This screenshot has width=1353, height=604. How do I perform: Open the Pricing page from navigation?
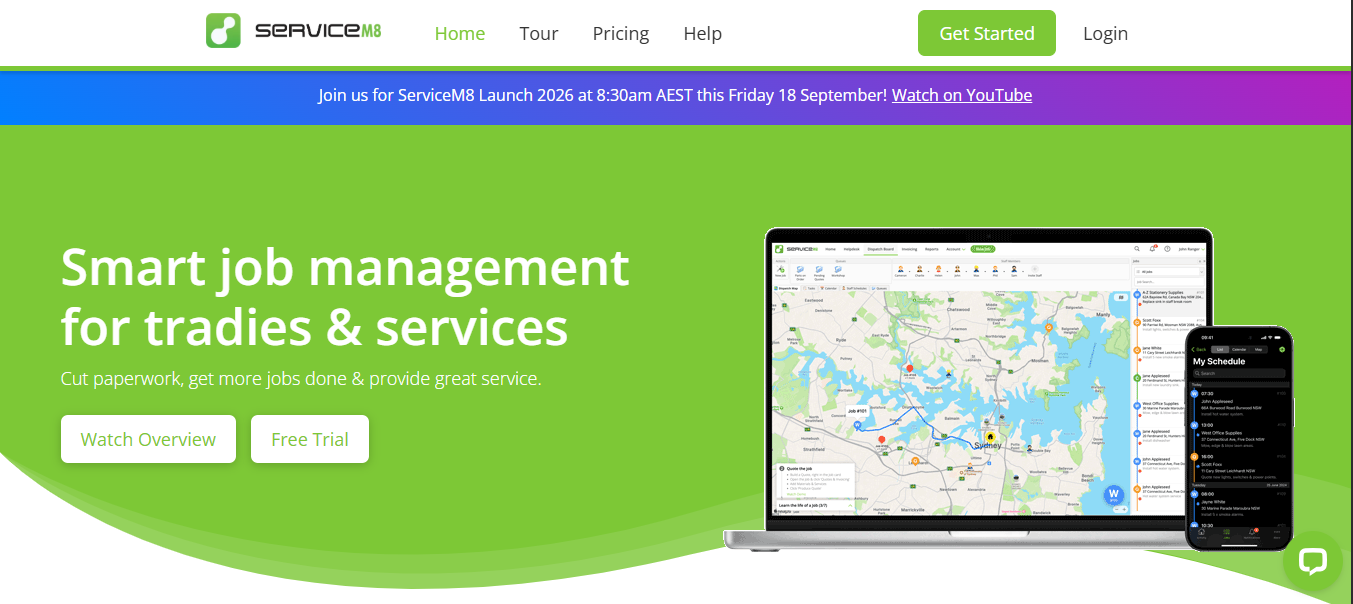click(x=621, y=33)
